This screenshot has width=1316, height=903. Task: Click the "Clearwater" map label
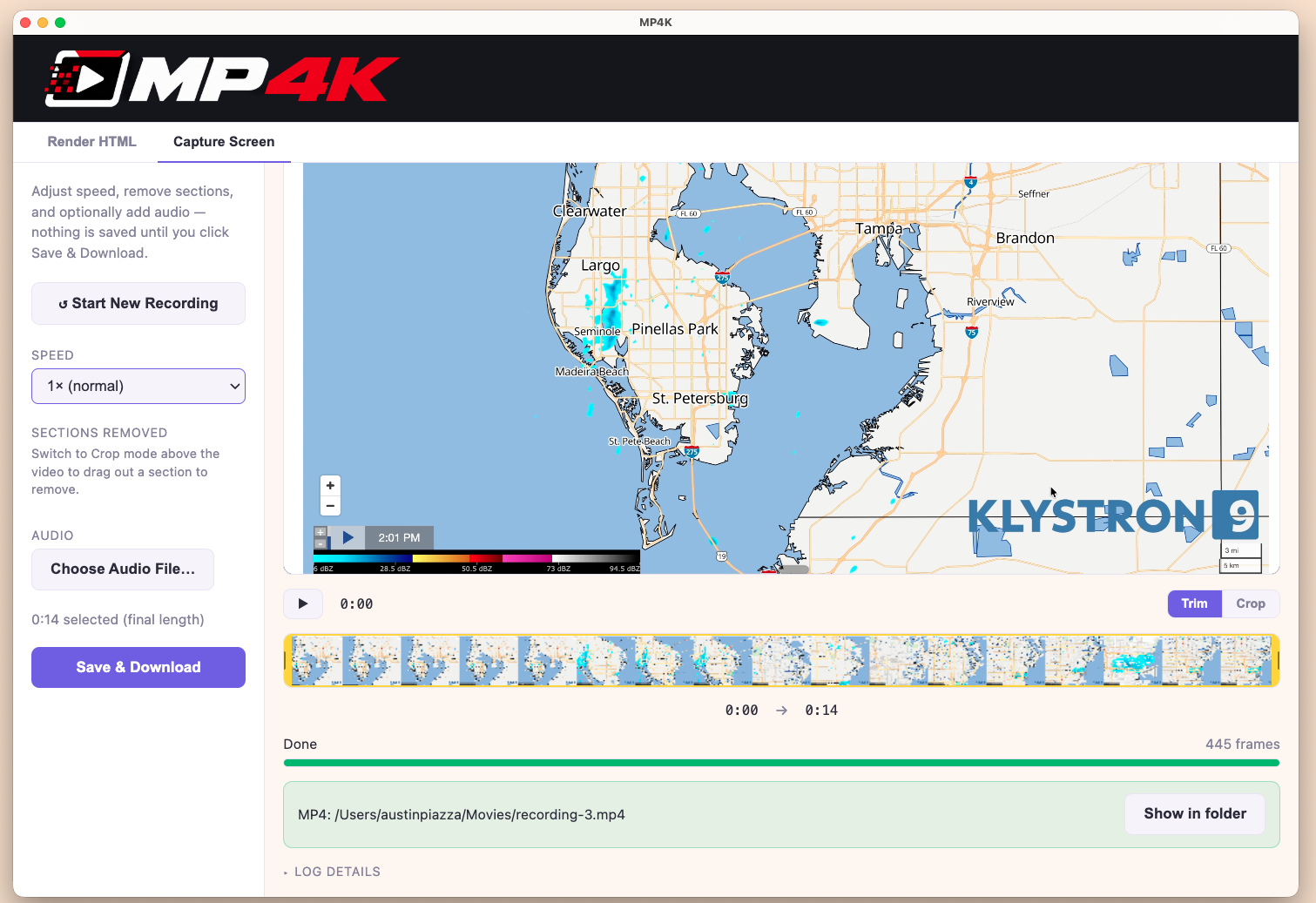pyautogui.click(x=590, y=211)
